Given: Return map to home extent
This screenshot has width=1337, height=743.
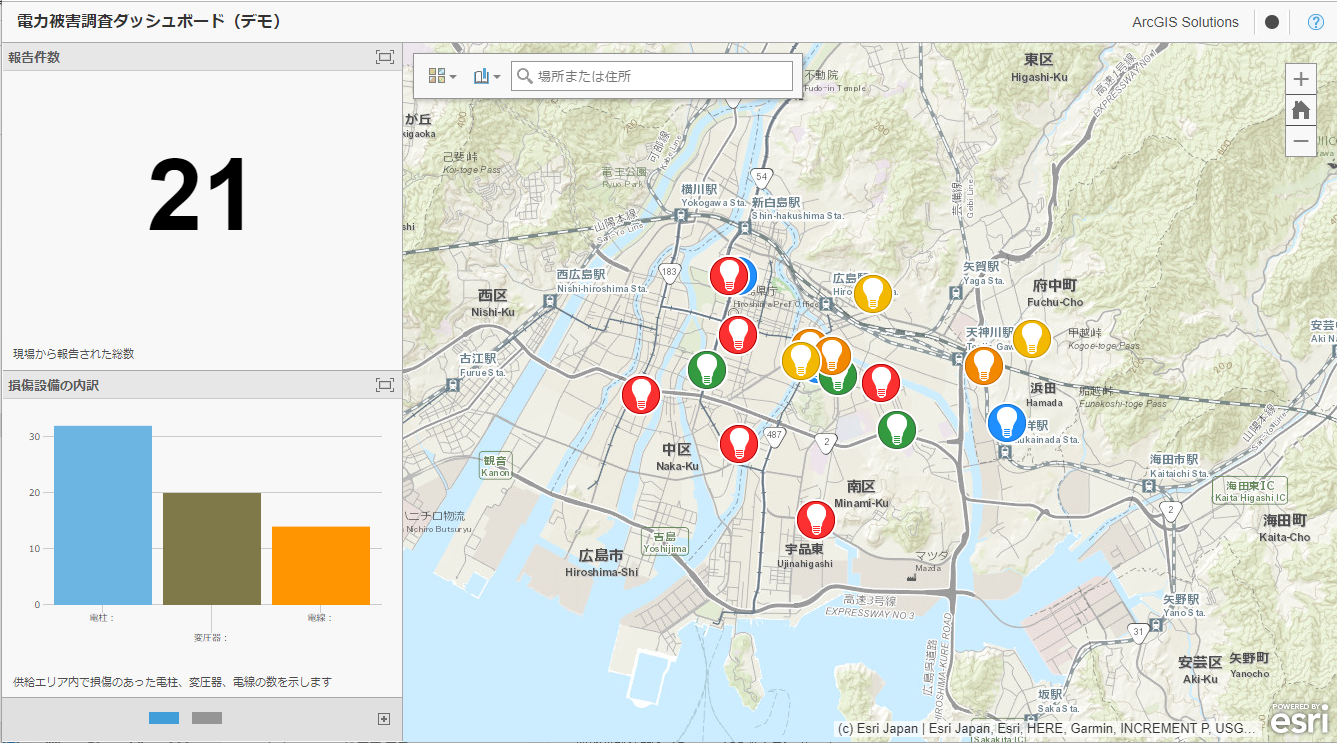Looking at the screenshot, I should [1300, 110].
